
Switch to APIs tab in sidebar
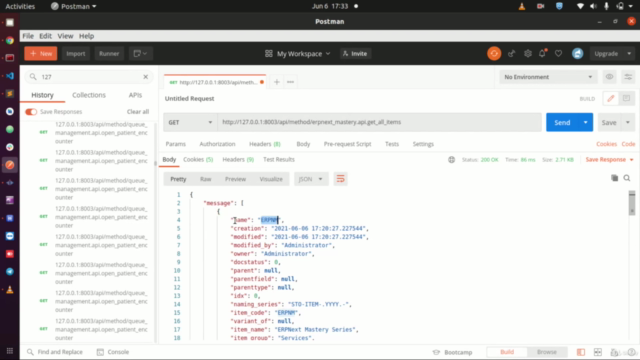pos(135,95)
